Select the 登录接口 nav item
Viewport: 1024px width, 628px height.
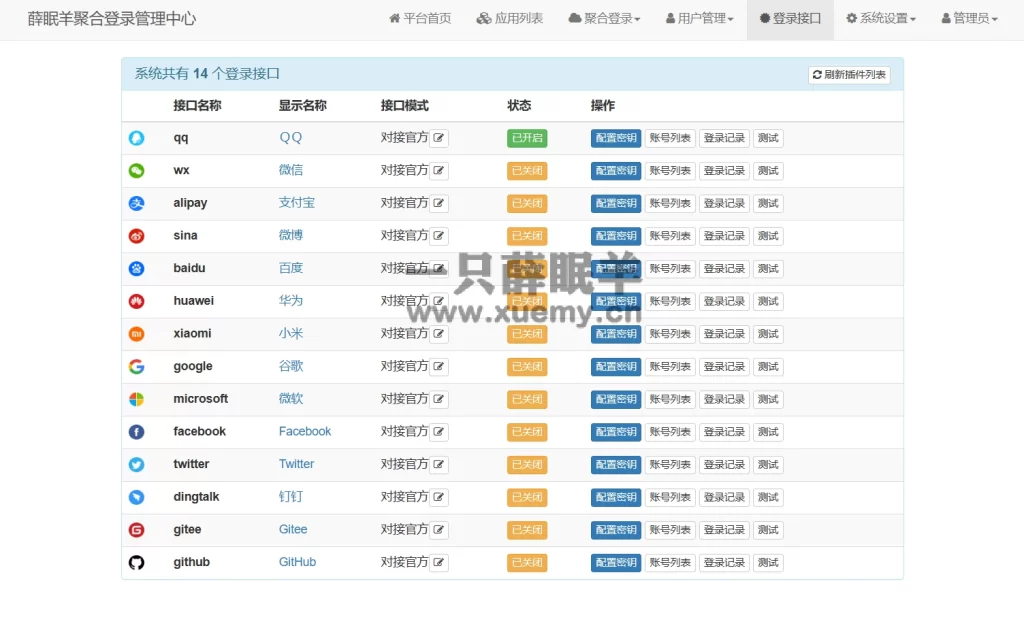(x=790, y=18)
